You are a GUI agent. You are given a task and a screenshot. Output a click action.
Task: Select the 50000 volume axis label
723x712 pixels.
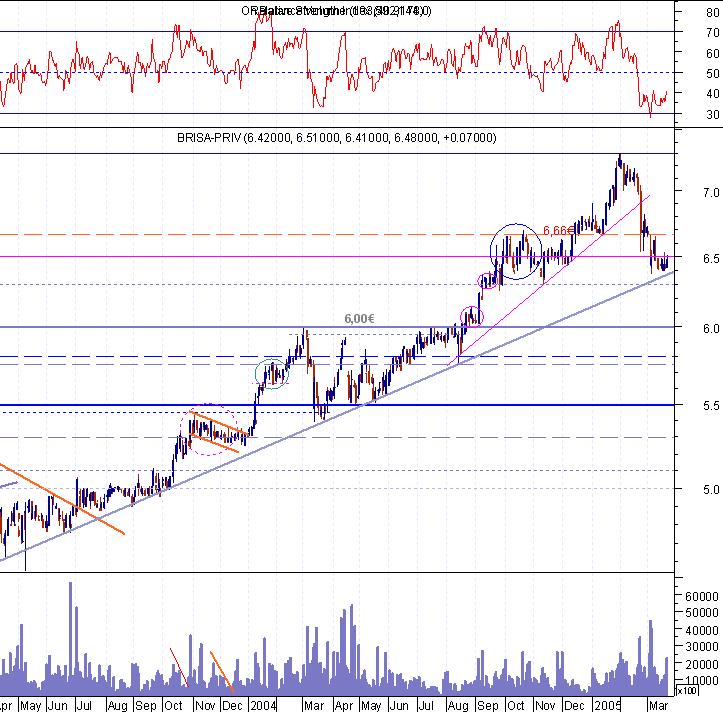pyautogui.click(x=701, y=613)
